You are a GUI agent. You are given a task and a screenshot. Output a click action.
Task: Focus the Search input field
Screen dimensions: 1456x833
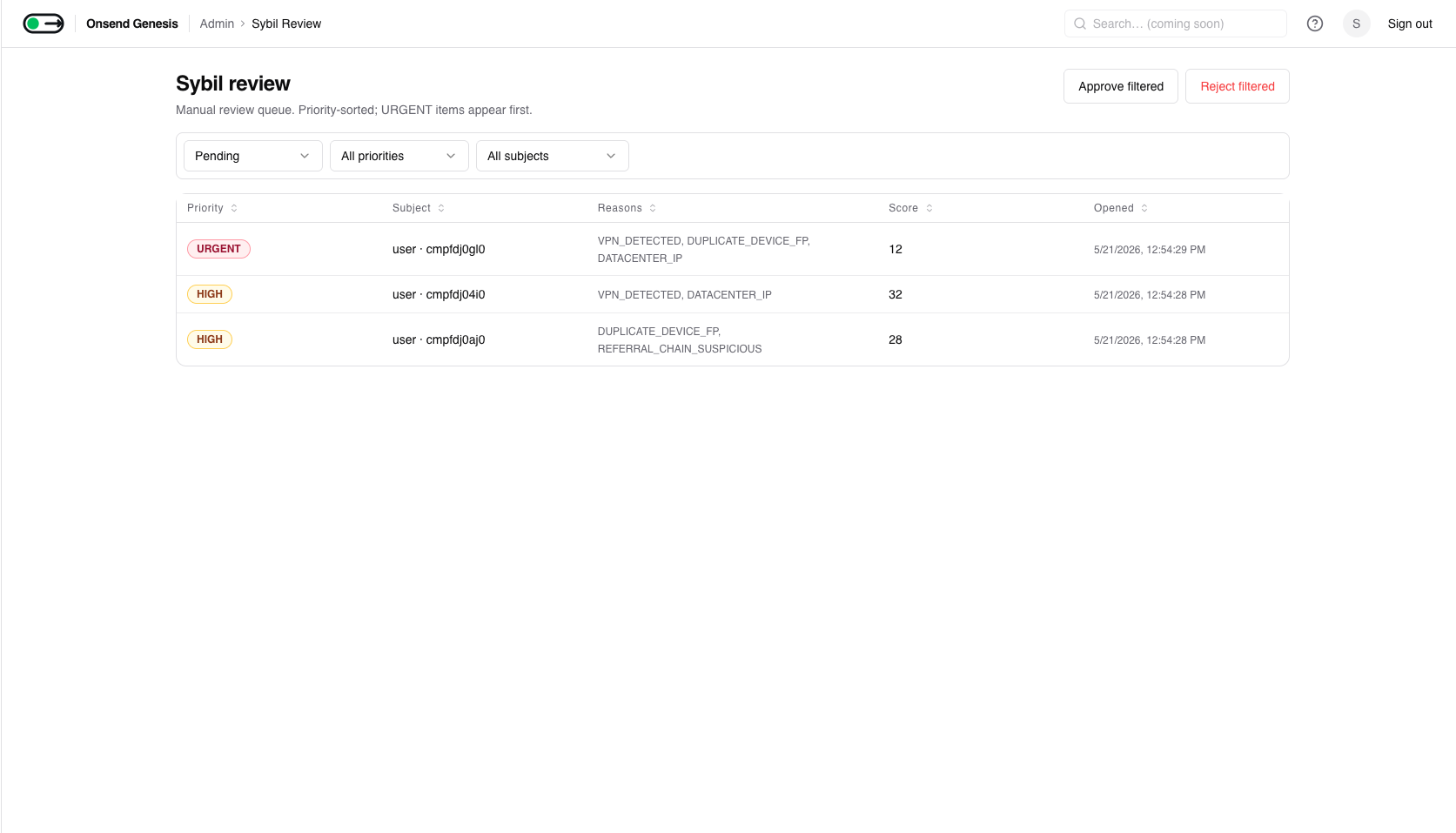pyautogui.click(x=1176, y=24)
